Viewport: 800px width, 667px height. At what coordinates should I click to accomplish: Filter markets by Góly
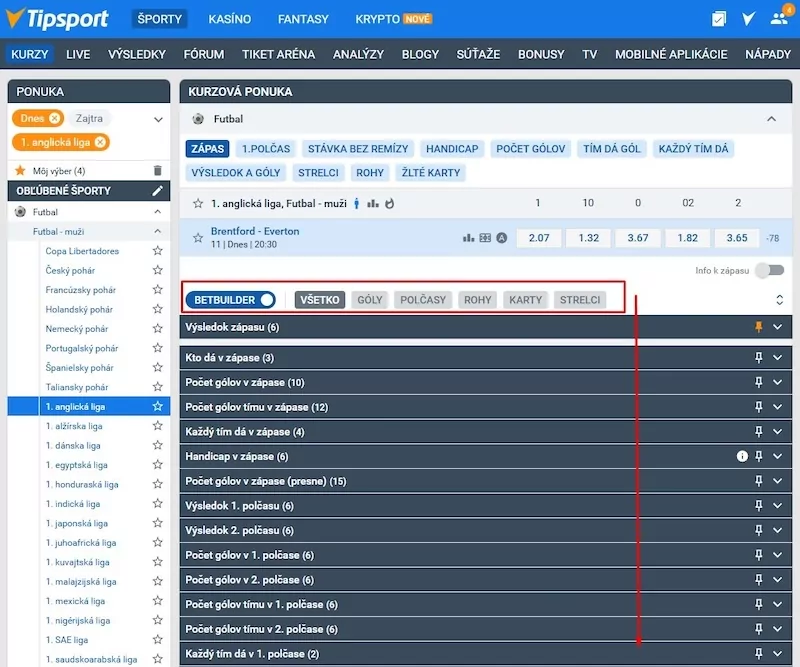370,300
